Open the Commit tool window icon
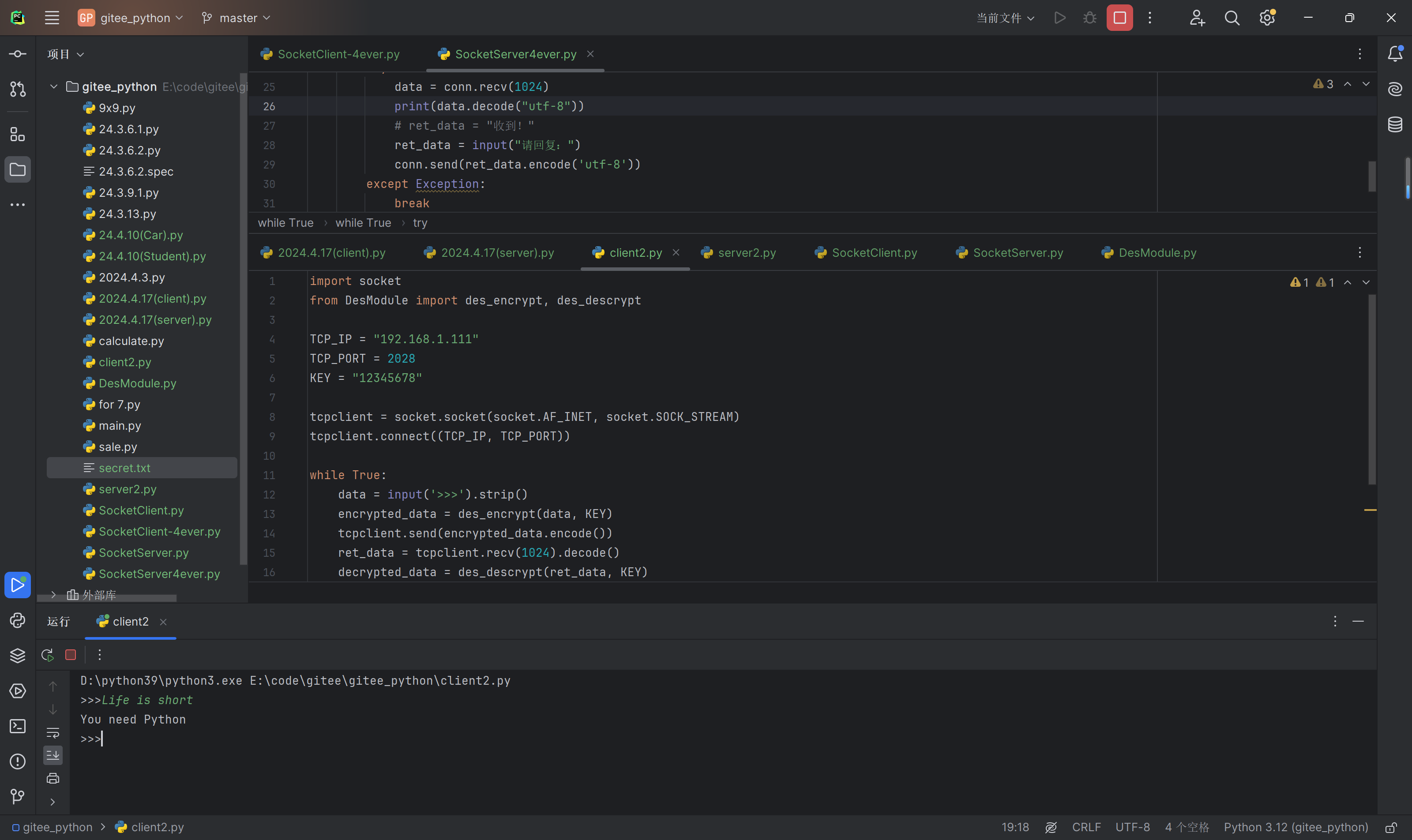 click(18, 54)
